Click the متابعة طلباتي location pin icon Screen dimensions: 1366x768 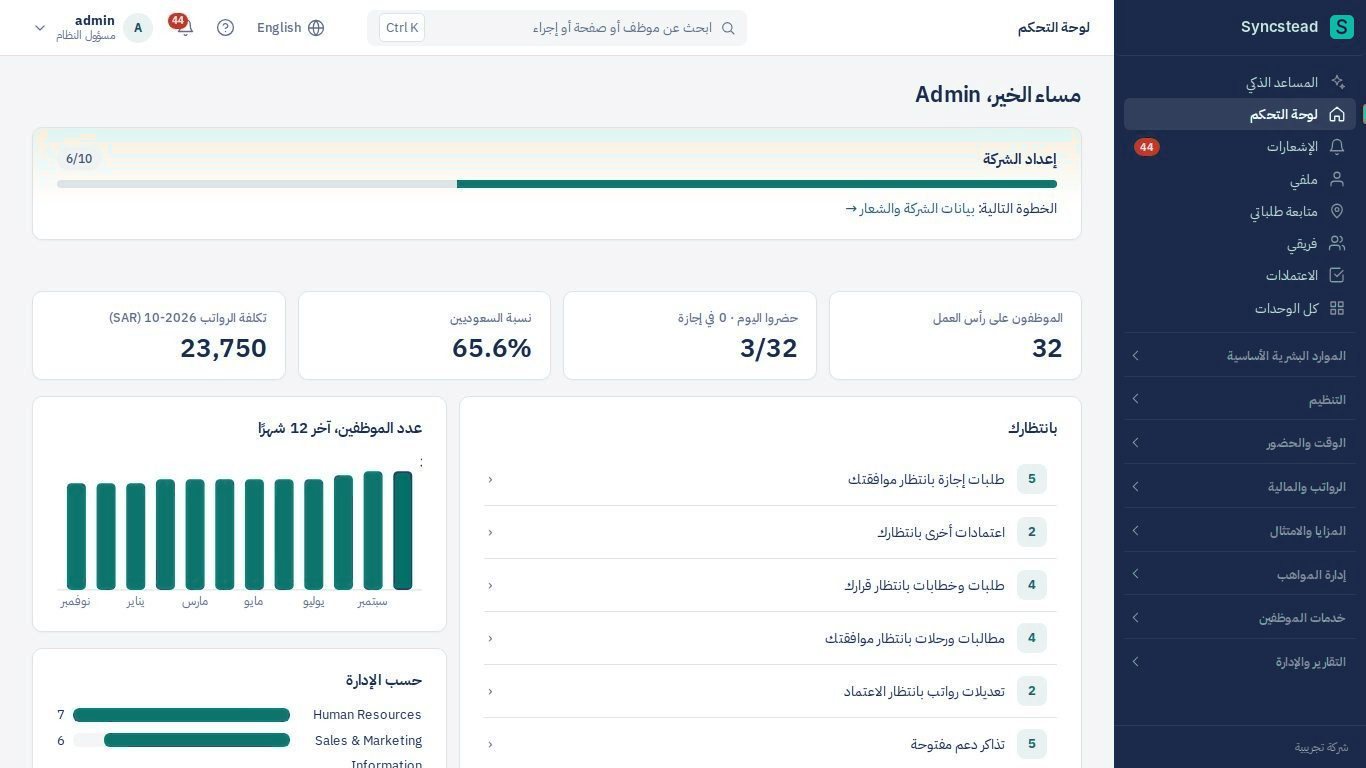click(1337, 212)
